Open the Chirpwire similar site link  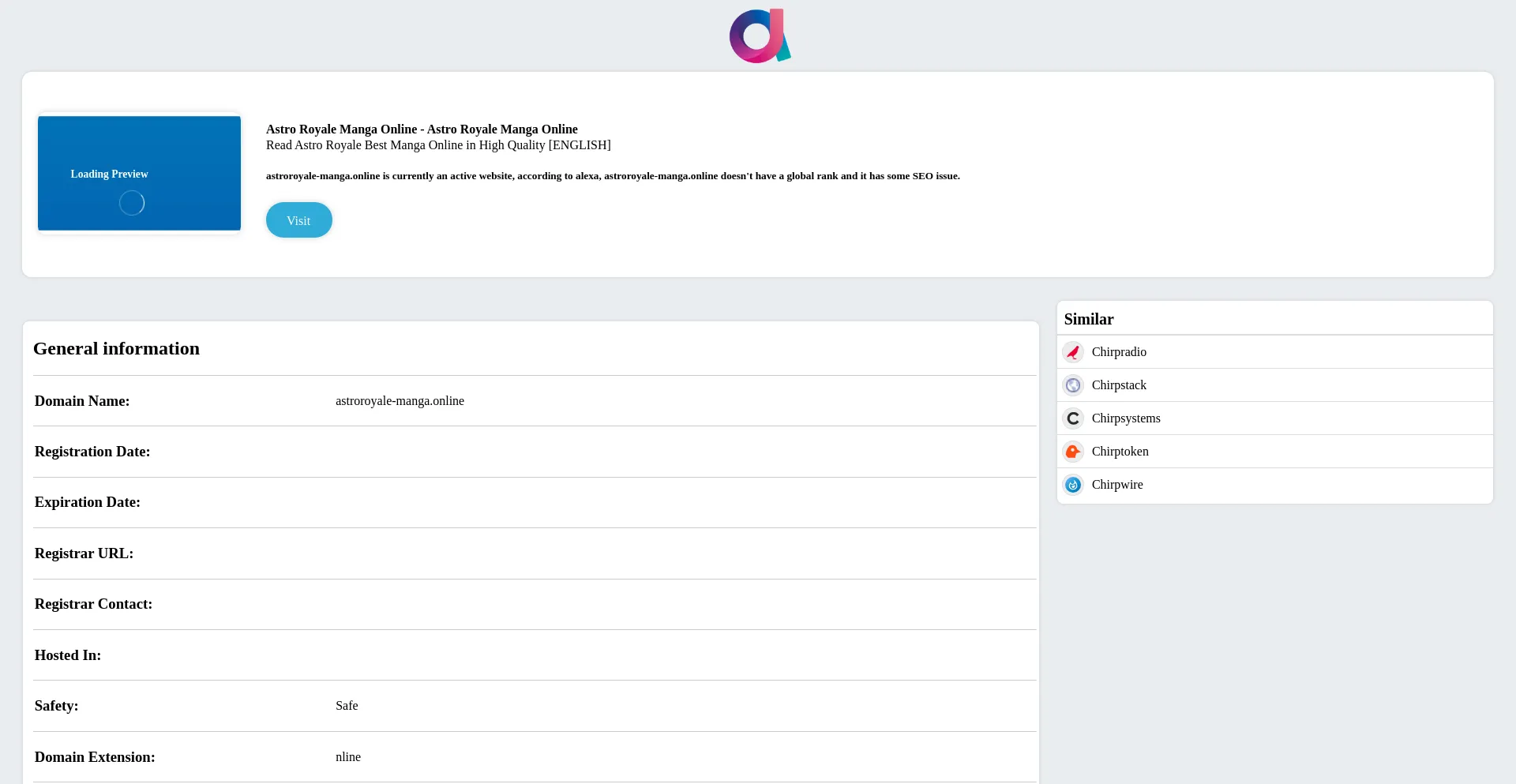click(1117, 485)
